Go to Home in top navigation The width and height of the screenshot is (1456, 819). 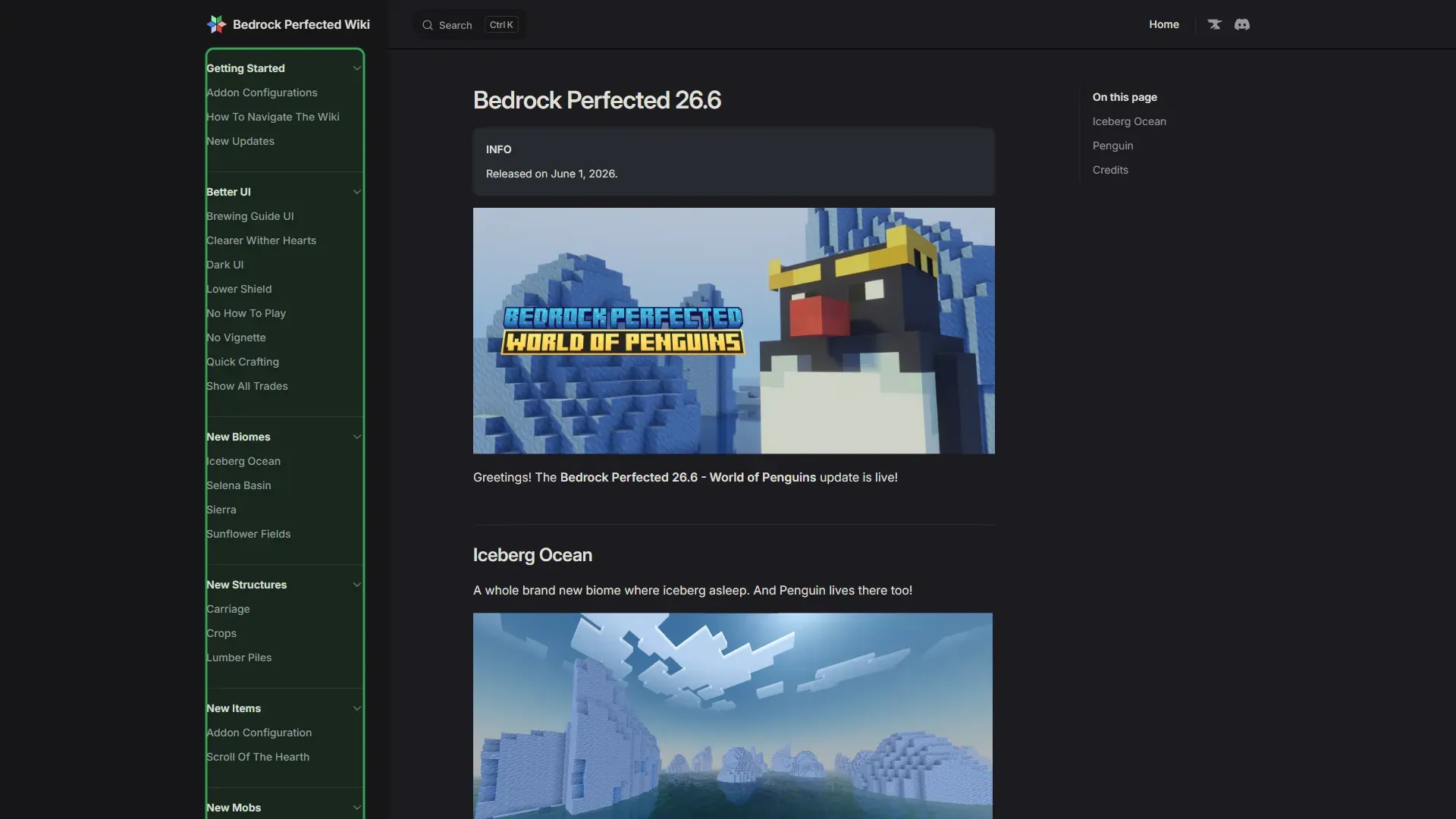(x=1164, y=24)
